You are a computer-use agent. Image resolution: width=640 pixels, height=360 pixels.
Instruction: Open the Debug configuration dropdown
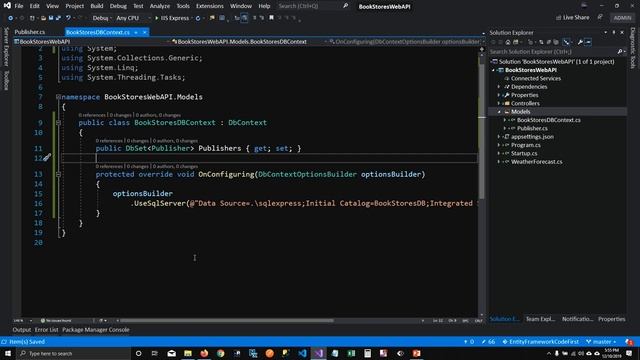coord(101,18)
